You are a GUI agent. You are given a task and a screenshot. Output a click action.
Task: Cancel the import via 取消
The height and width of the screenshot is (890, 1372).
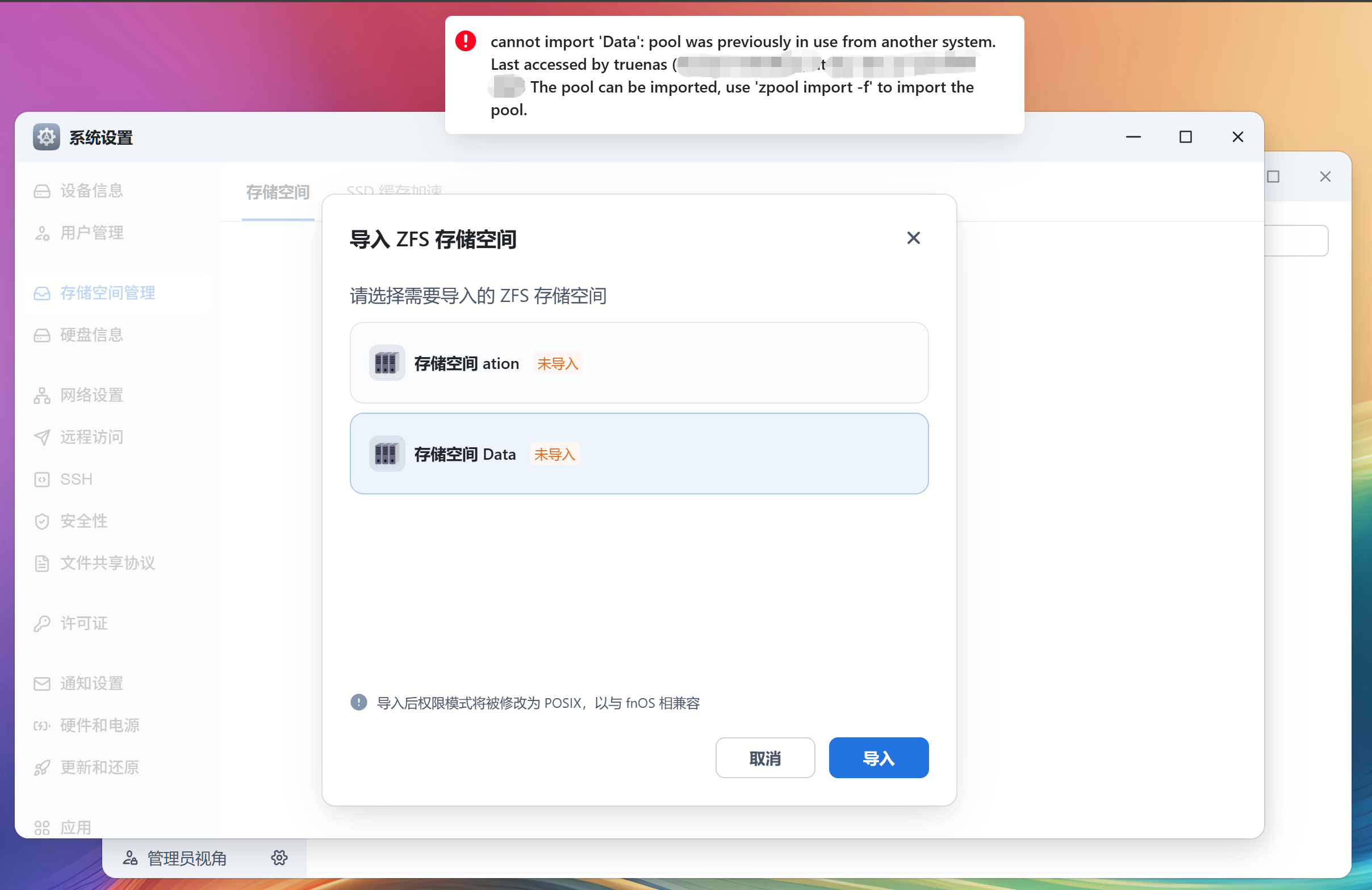pyautogui.click(x=765, y=758)
